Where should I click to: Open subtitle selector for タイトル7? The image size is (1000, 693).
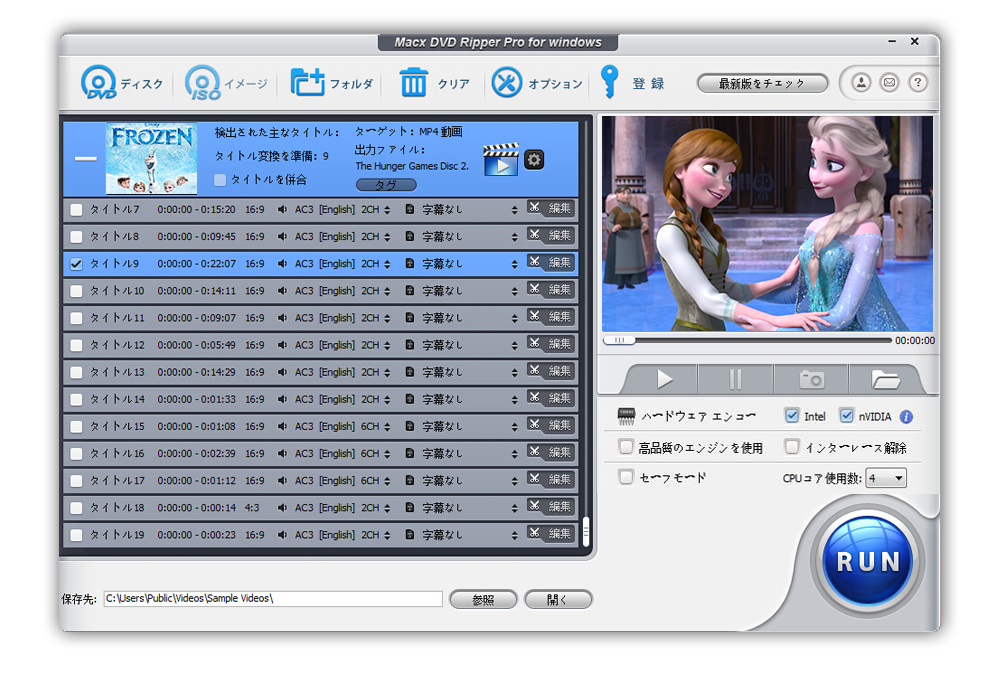coord(514,210)
